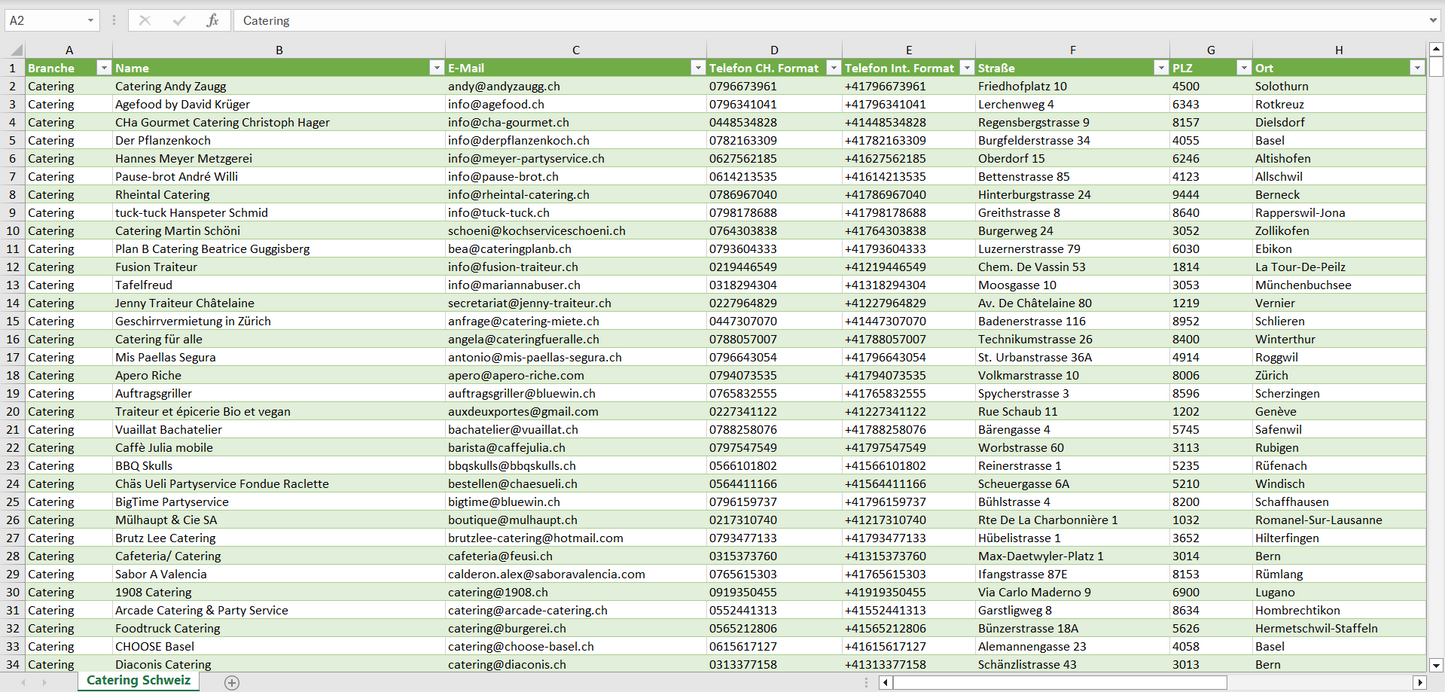Screen dimensions: 1445x692
Task: Click the Enter checkmark in formula bar
Action: point(179,20)
